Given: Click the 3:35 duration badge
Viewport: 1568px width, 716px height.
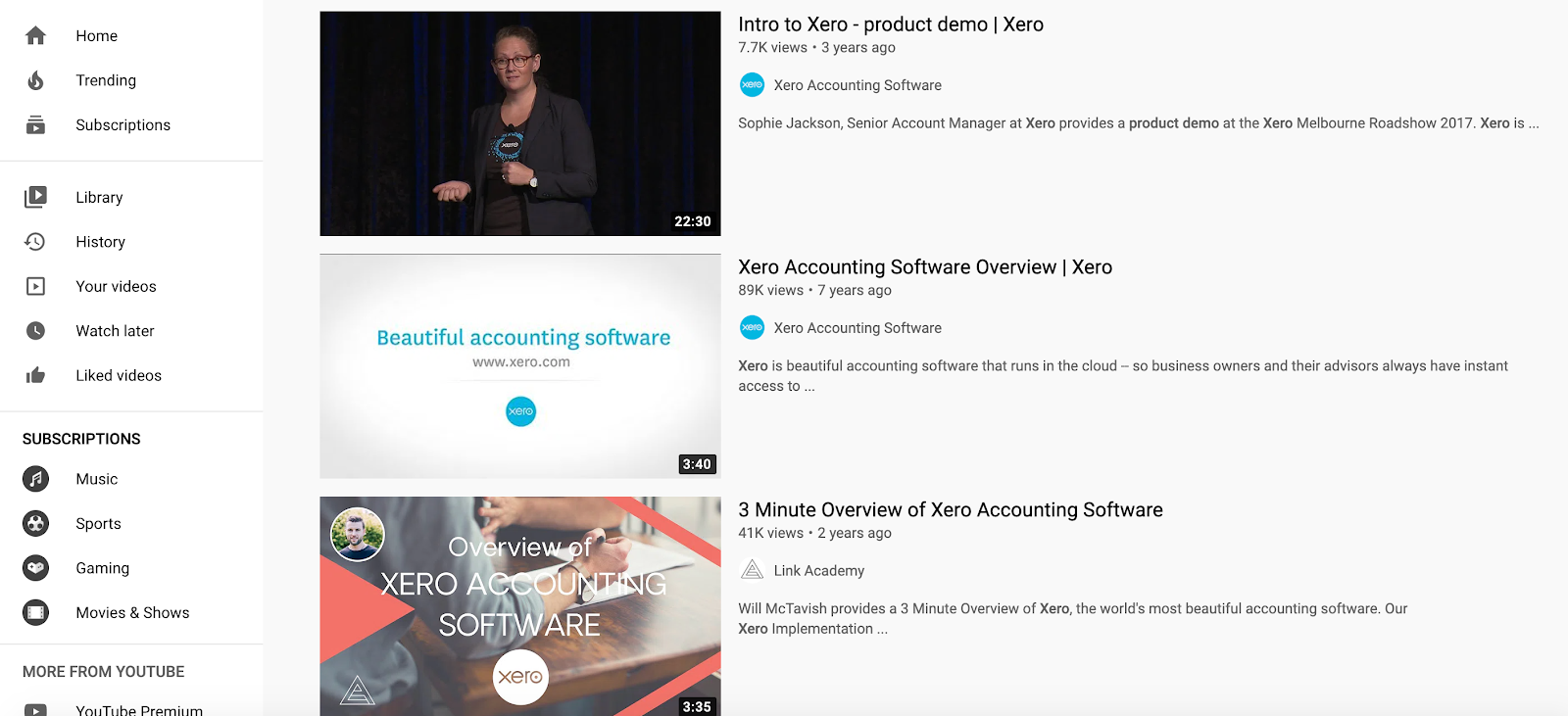Looking at the screenshot, I should (x=697, y=706).
